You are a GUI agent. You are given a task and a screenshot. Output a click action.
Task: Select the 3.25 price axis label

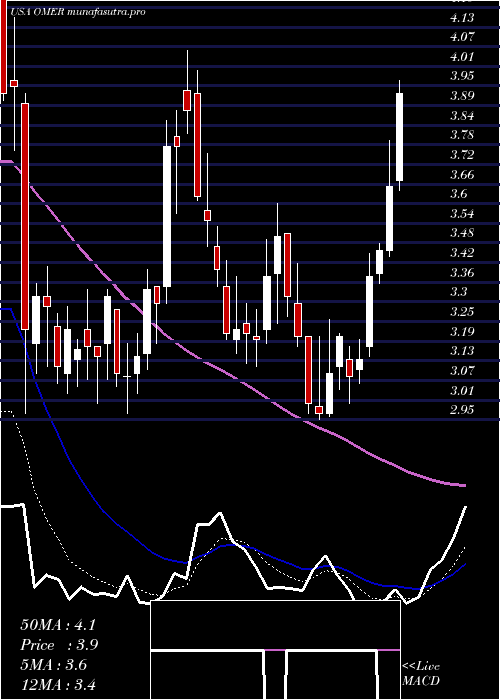click(462, 312)
